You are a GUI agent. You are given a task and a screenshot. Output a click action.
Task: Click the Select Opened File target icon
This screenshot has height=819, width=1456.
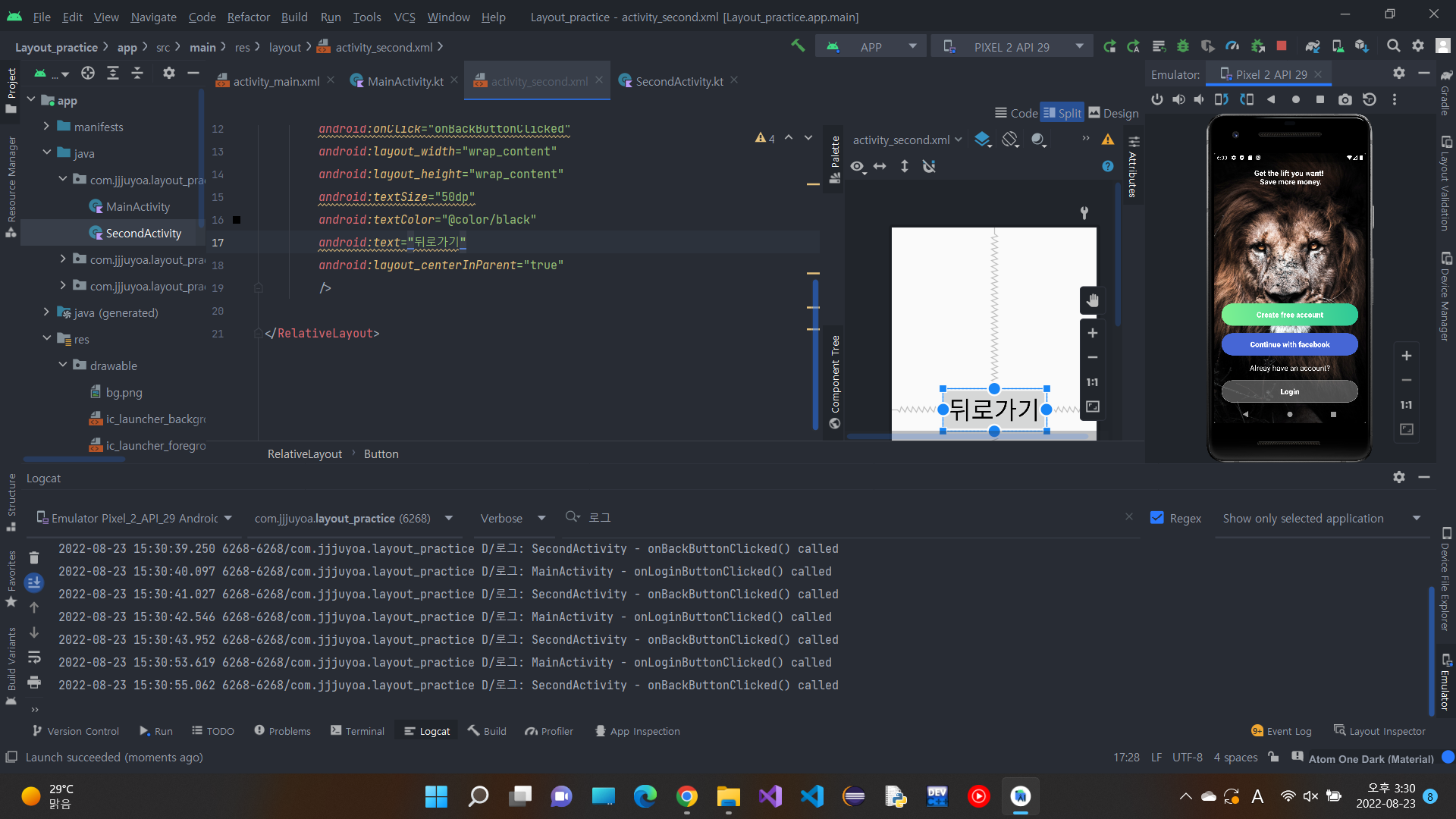pos(88,73)
